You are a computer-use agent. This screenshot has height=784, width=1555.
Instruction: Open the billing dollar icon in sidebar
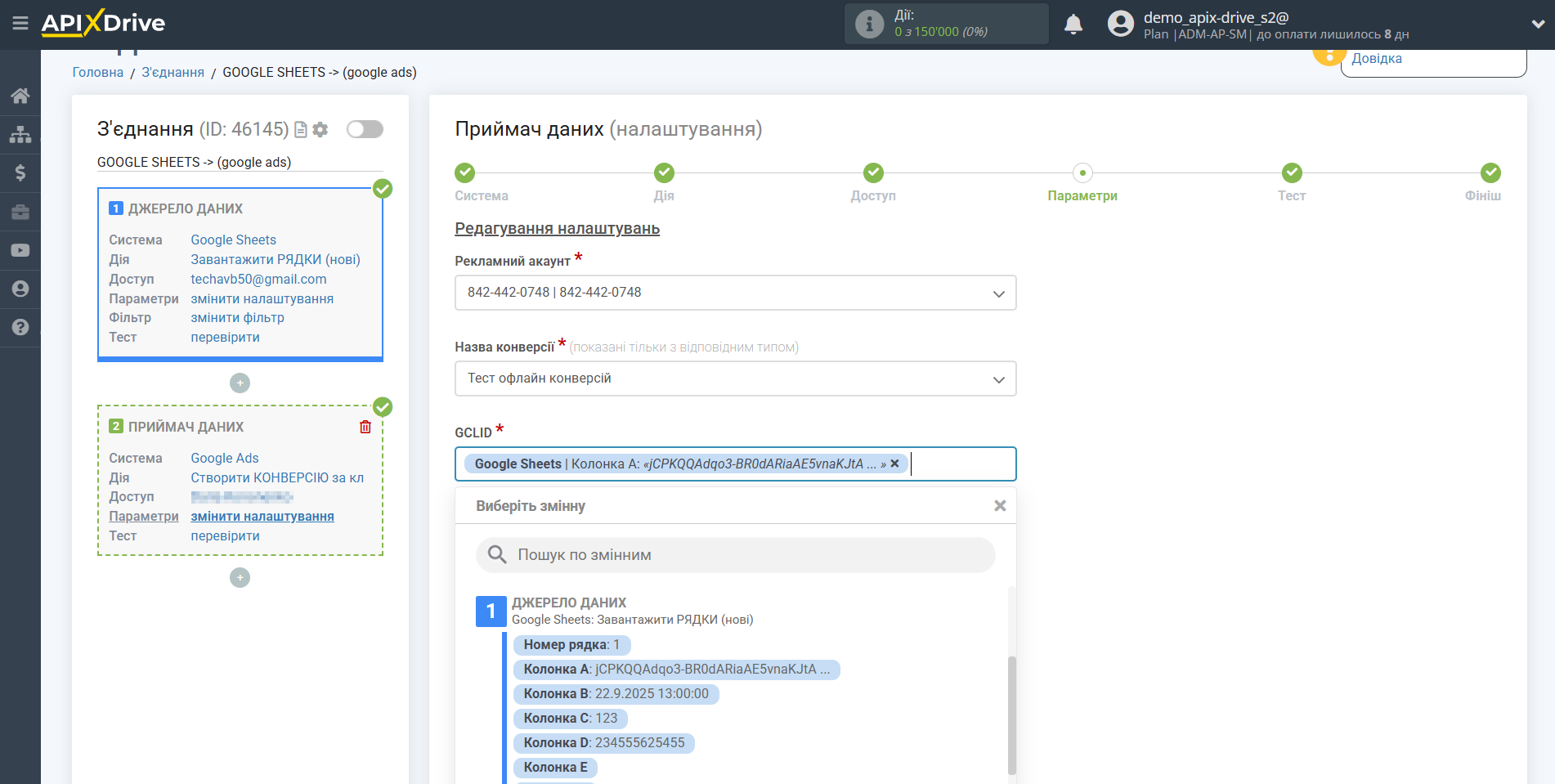20,172
